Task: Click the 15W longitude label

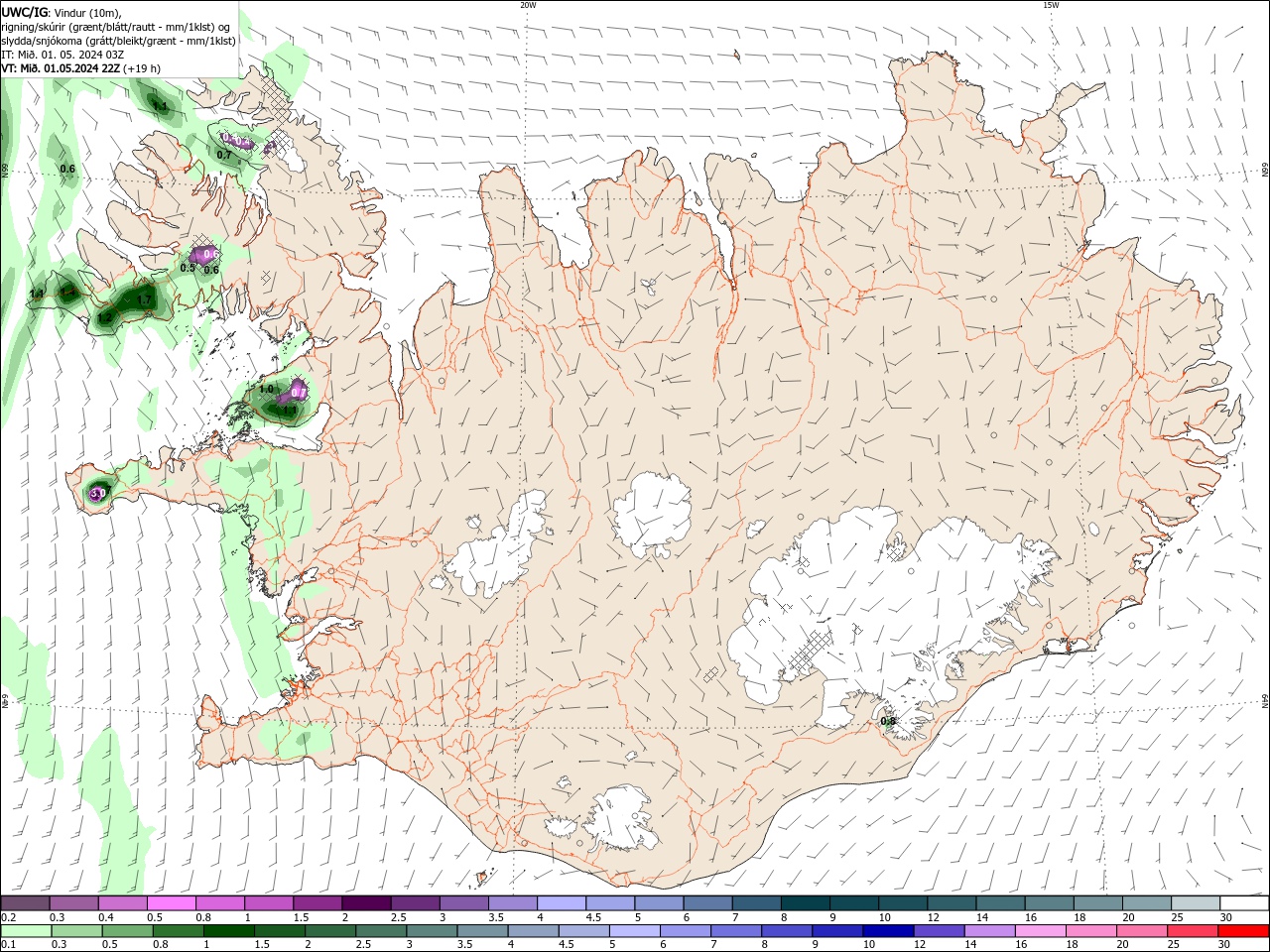Action: click(1051, 5)
